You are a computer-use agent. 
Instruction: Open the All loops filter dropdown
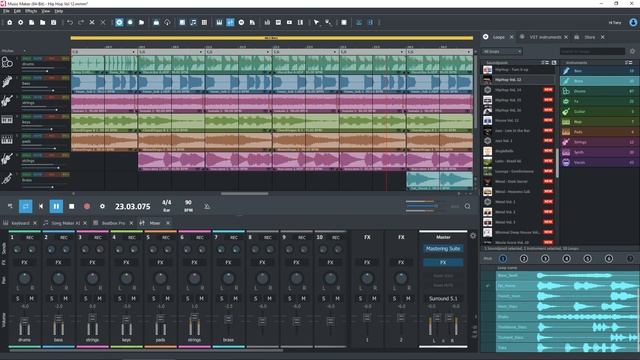(502, 51)
